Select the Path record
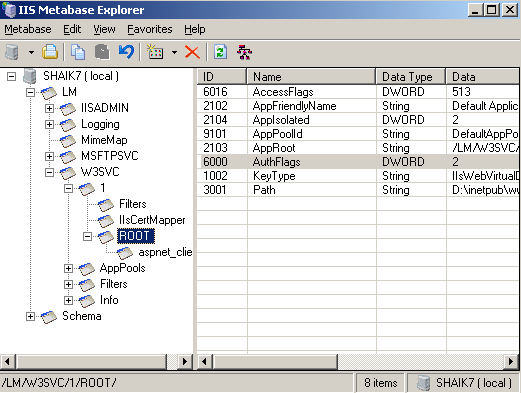Screen dimensions: 521x393 (358, 190)
